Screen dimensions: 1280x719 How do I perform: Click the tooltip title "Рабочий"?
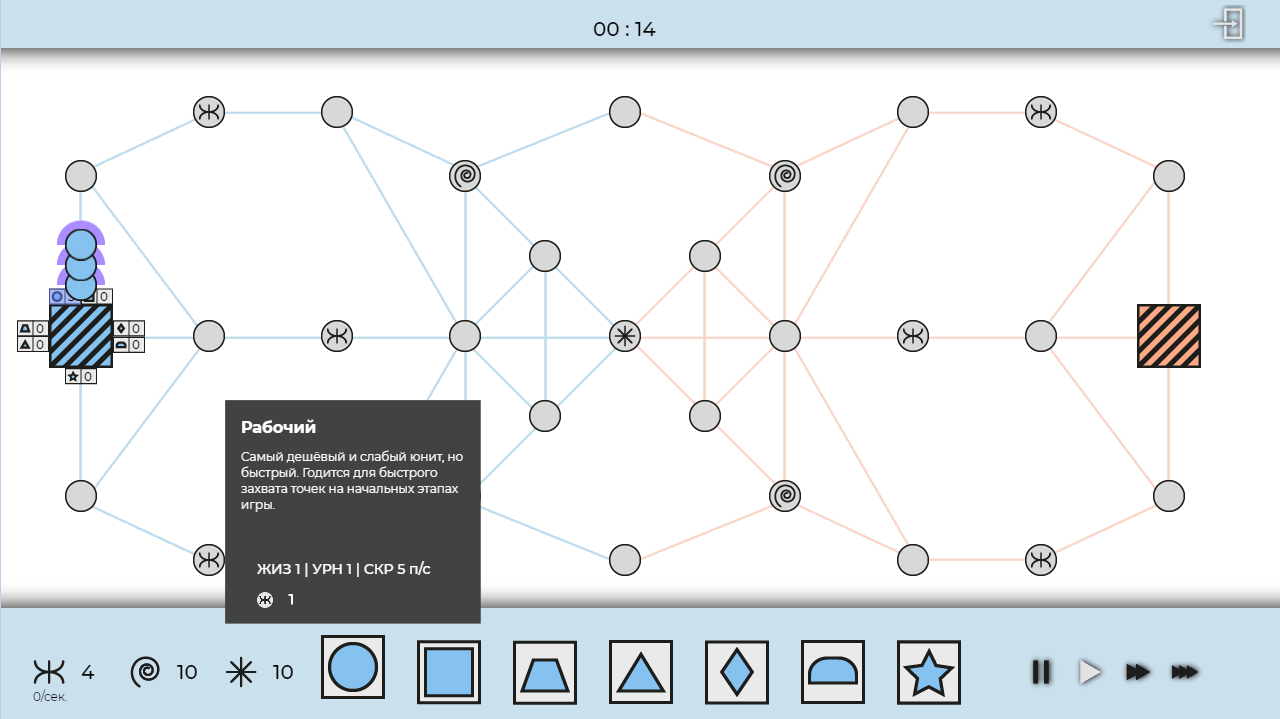278,427
